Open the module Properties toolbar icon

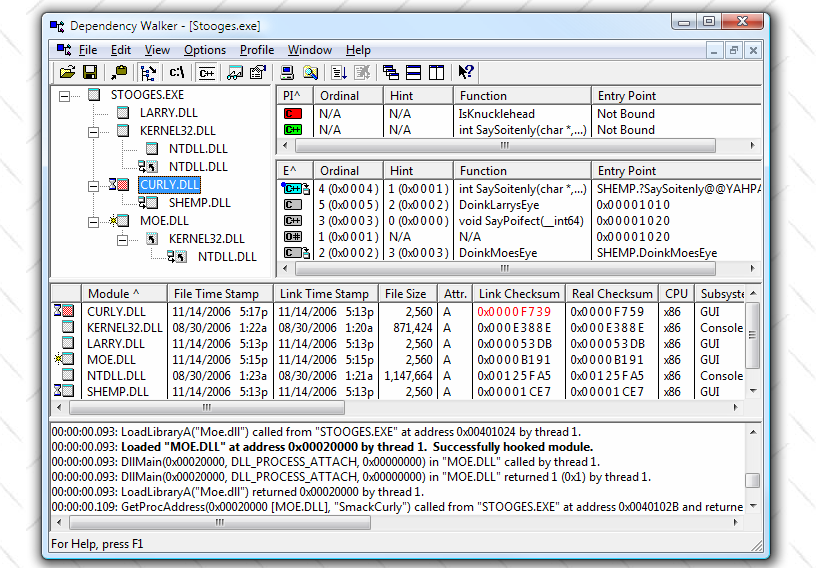(257, 72)
